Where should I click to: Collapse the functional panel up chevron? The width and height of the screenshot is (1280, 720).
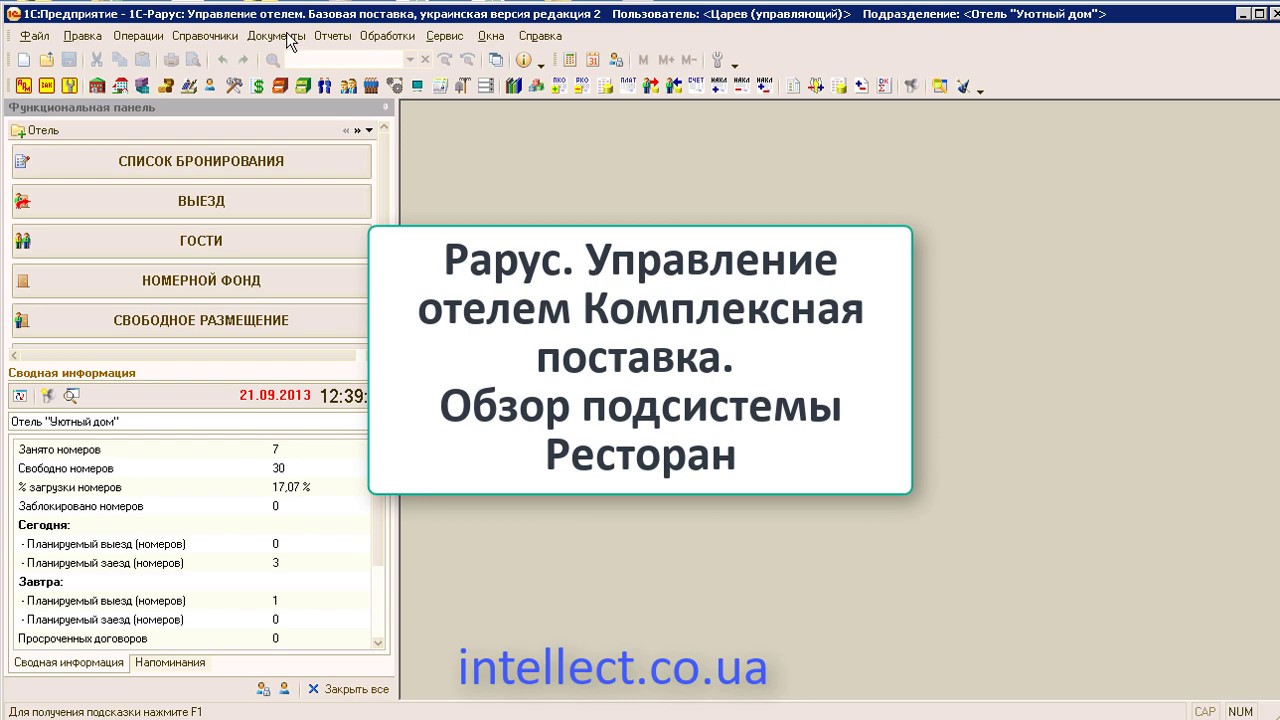click(x=384, y=129)
